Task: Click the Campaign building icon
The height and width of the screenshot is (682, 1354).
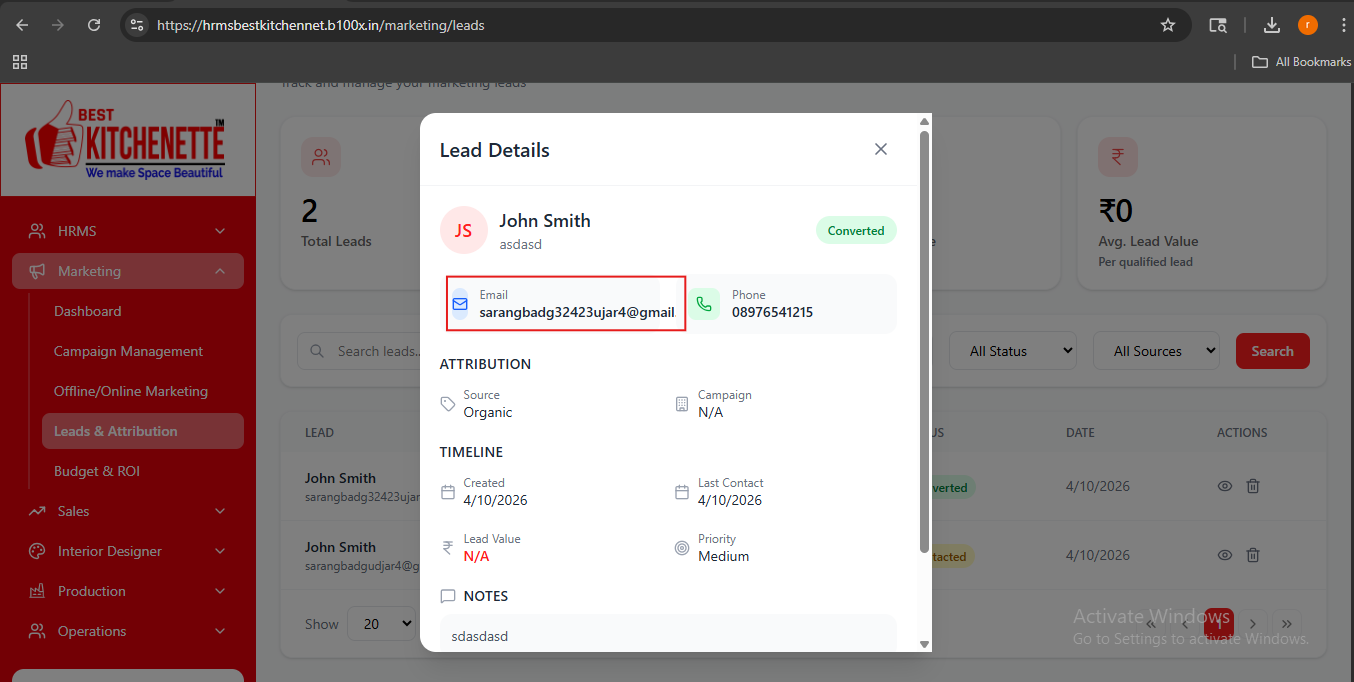Action: (682, 404)
